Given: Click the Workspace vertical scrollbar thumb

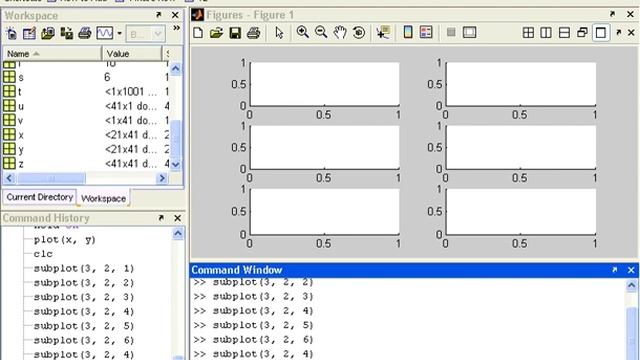Looking at the screenshot, I should (176, 139).
